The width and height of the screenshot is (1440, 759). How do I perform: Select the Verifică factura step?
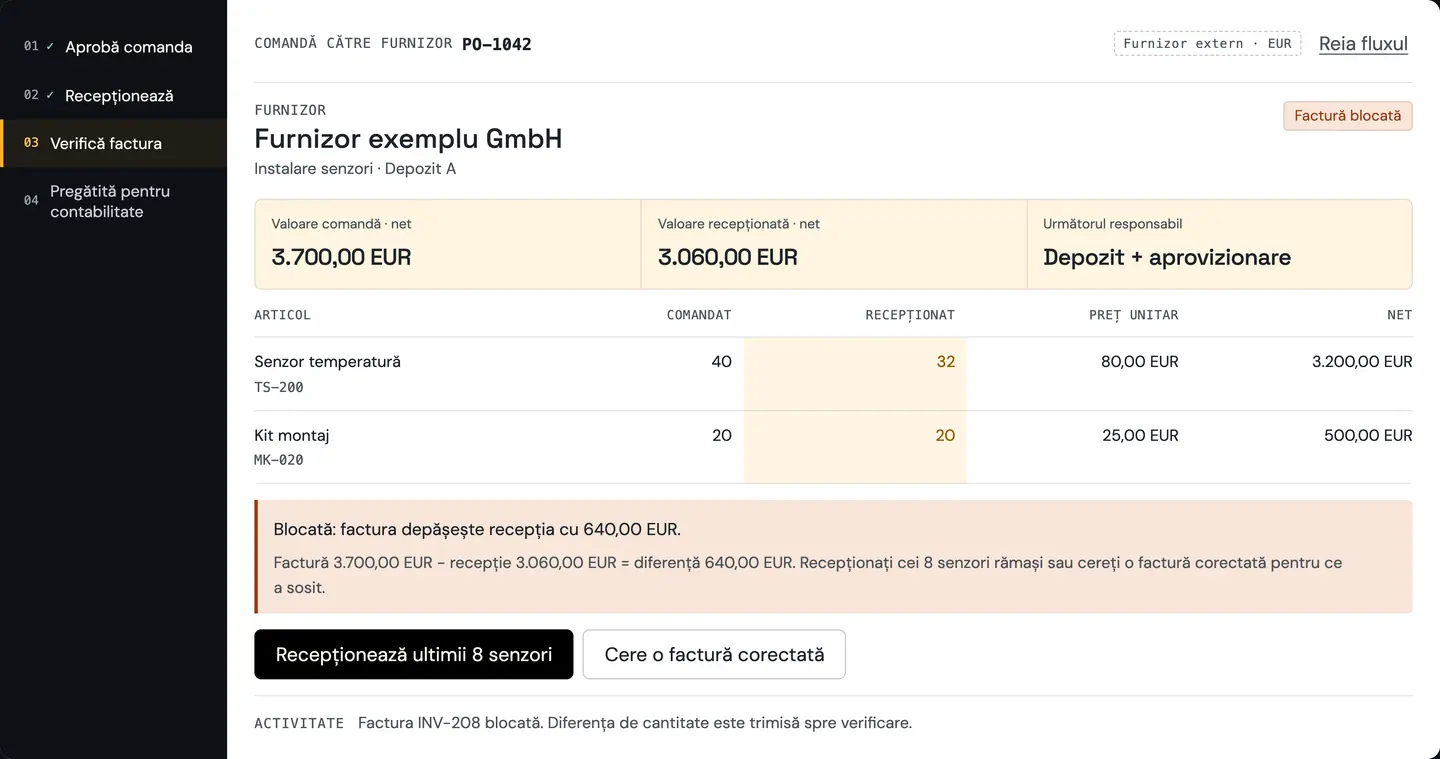[x=113, y=143]
